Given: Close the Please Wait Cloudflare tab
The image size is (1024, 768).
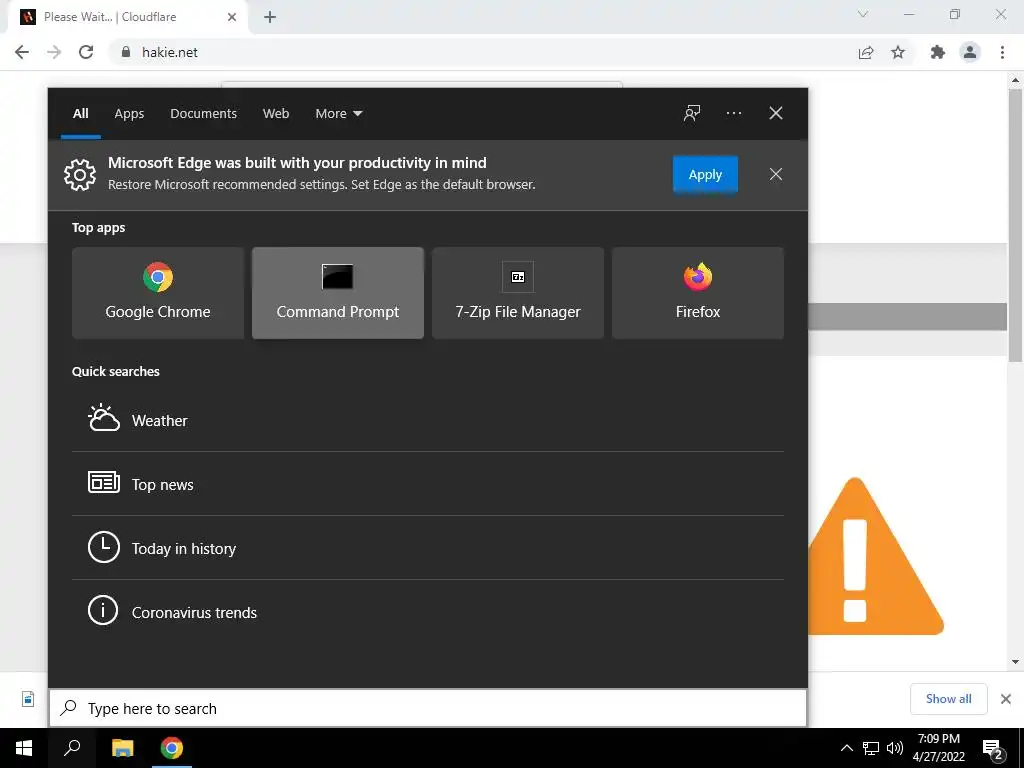Looking at the screenshot, I should click(232, 17).
